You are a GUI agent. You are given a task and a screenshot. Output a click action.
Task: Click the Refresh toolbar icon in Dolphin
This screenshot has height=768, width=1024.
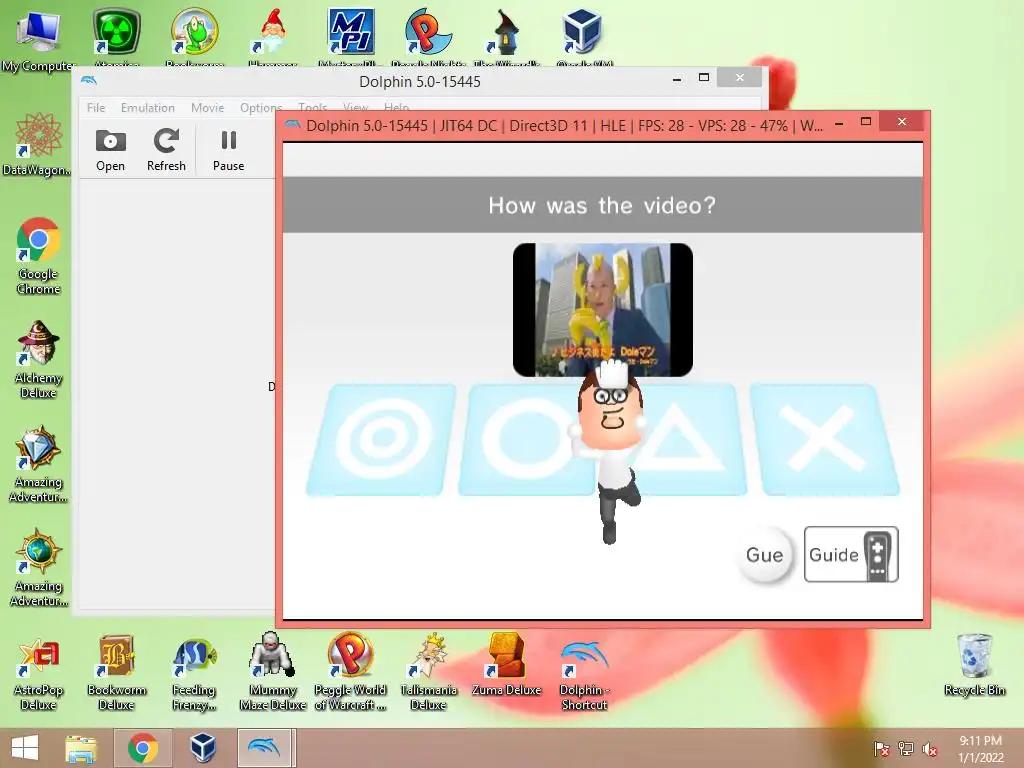pos(166,150)
